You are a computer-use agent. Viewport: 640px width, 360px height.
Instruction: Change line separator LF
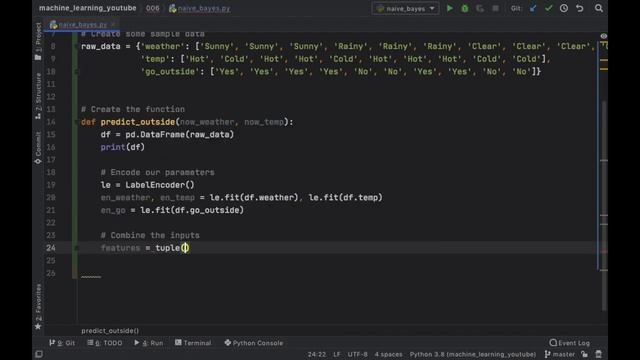[x=337, y=354]
